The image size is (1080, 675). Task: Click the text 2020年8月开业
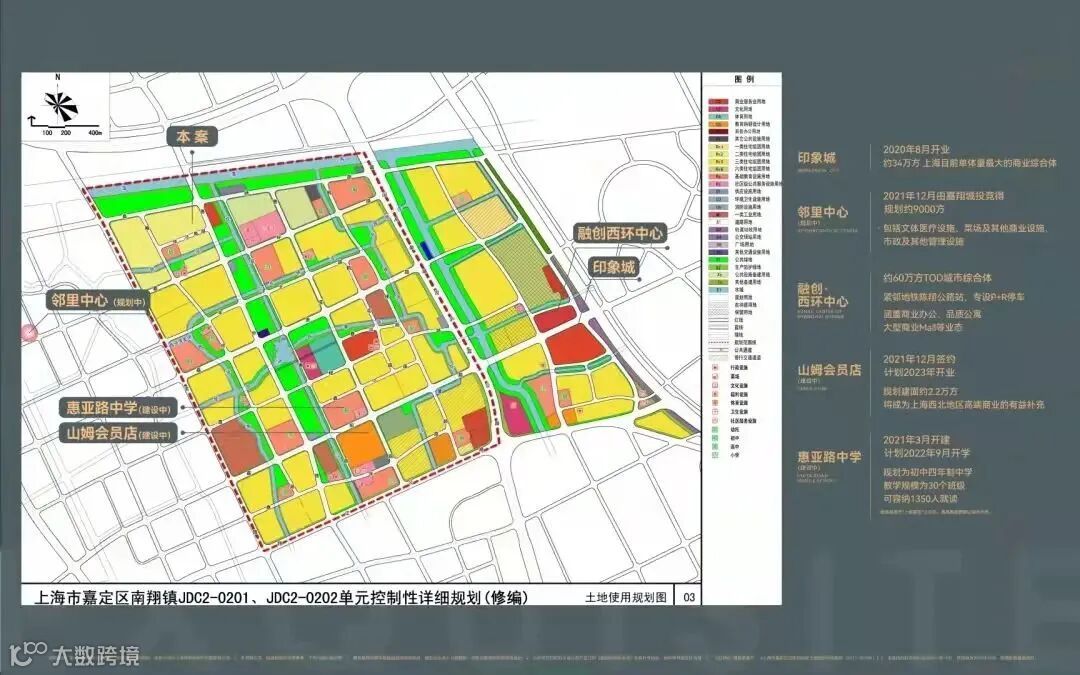point(916,149)
